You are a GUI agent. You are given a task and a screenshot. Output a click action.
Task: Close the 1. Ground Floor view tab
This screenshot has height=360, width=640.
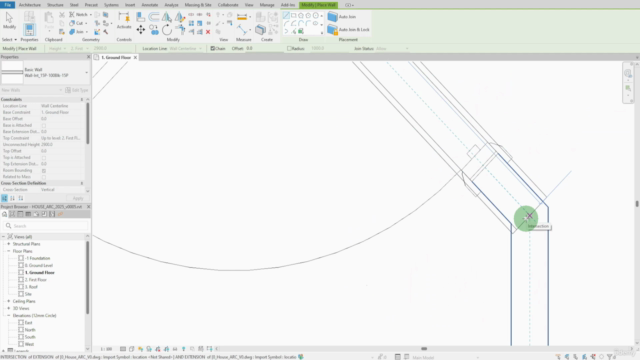pyautogui.click(x=135, y=58)
